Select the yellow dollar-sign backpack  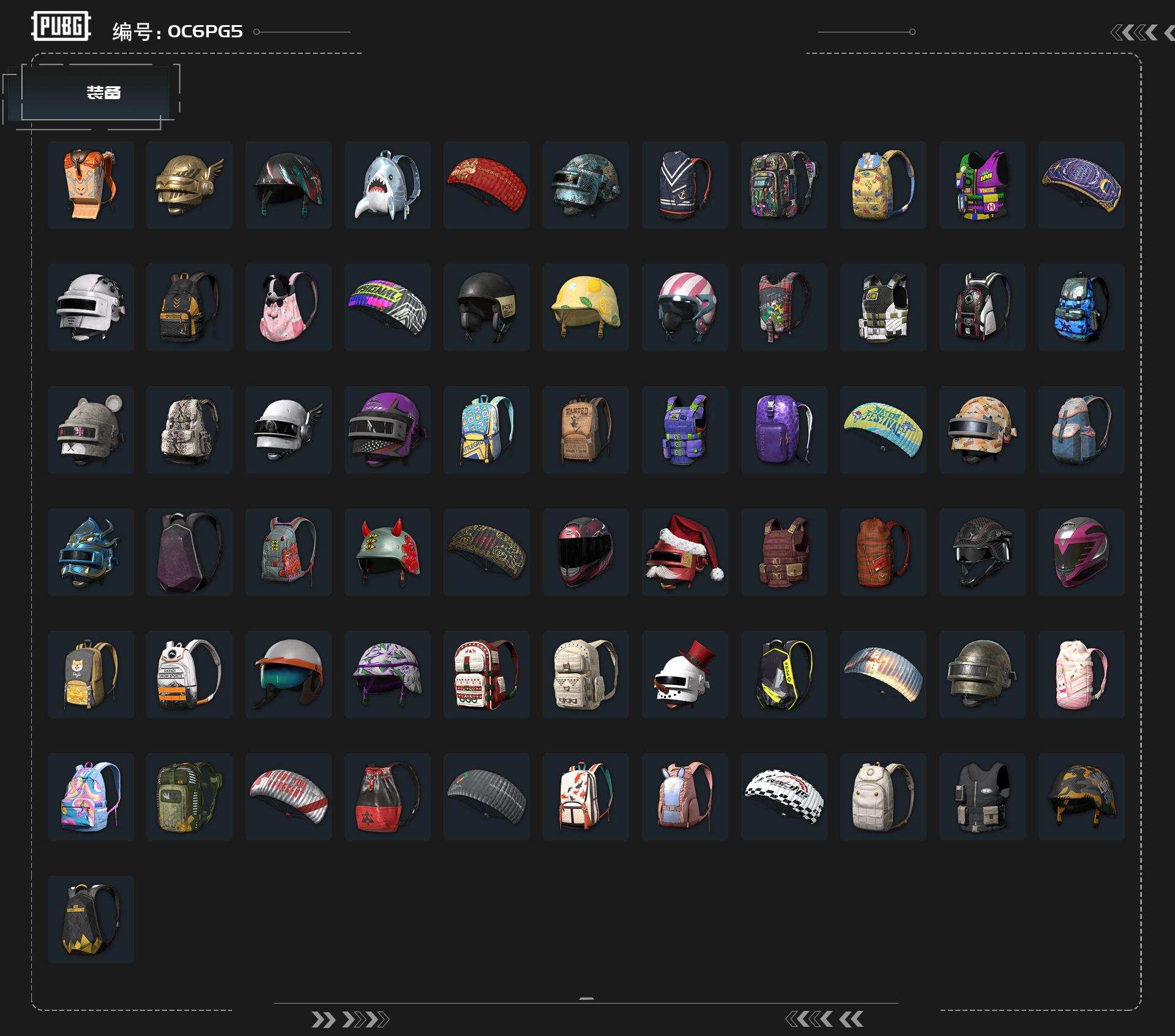click(x=883, y=185)
